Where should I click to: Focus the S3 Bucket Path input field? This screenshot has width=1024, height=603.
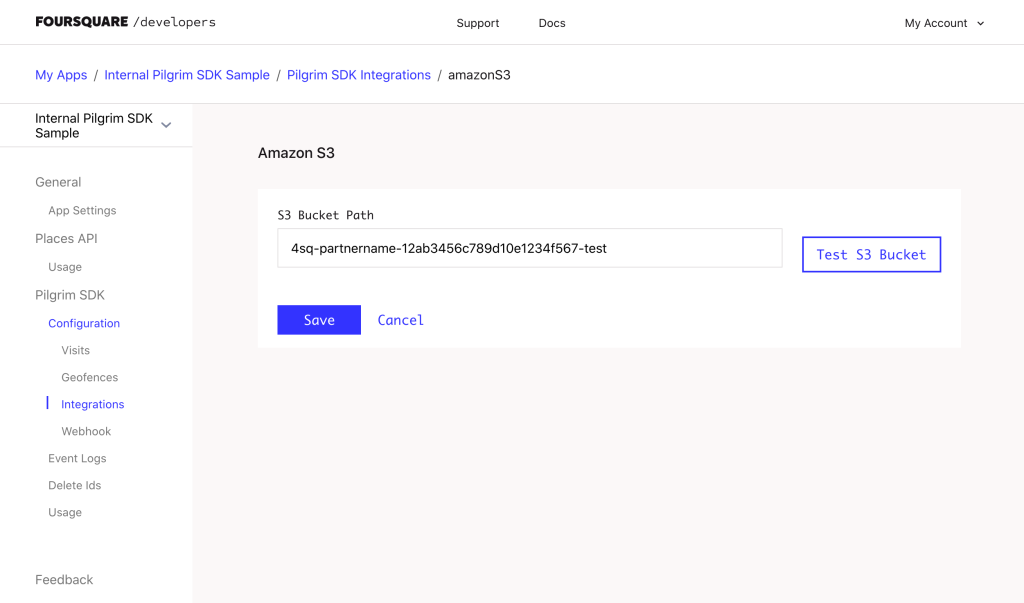click(530, 248)
